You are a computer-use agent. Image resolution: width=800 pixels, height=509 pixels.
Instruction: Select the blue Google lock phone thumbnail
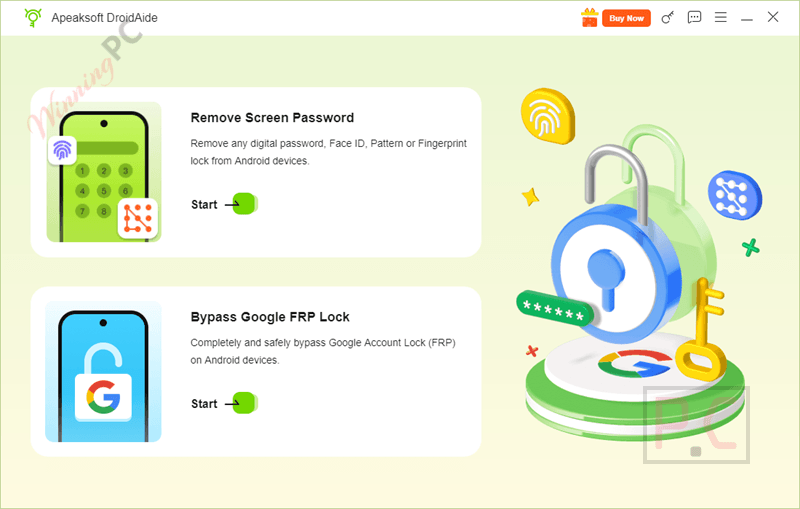104,371
